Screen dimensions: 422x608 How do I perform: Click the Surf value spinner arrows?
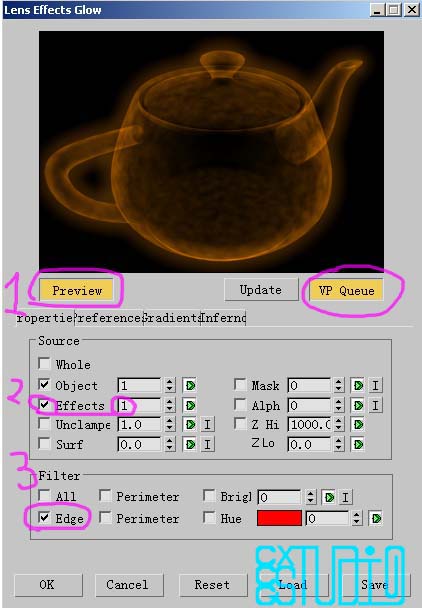pyautogui.click(x=169, y=444)
